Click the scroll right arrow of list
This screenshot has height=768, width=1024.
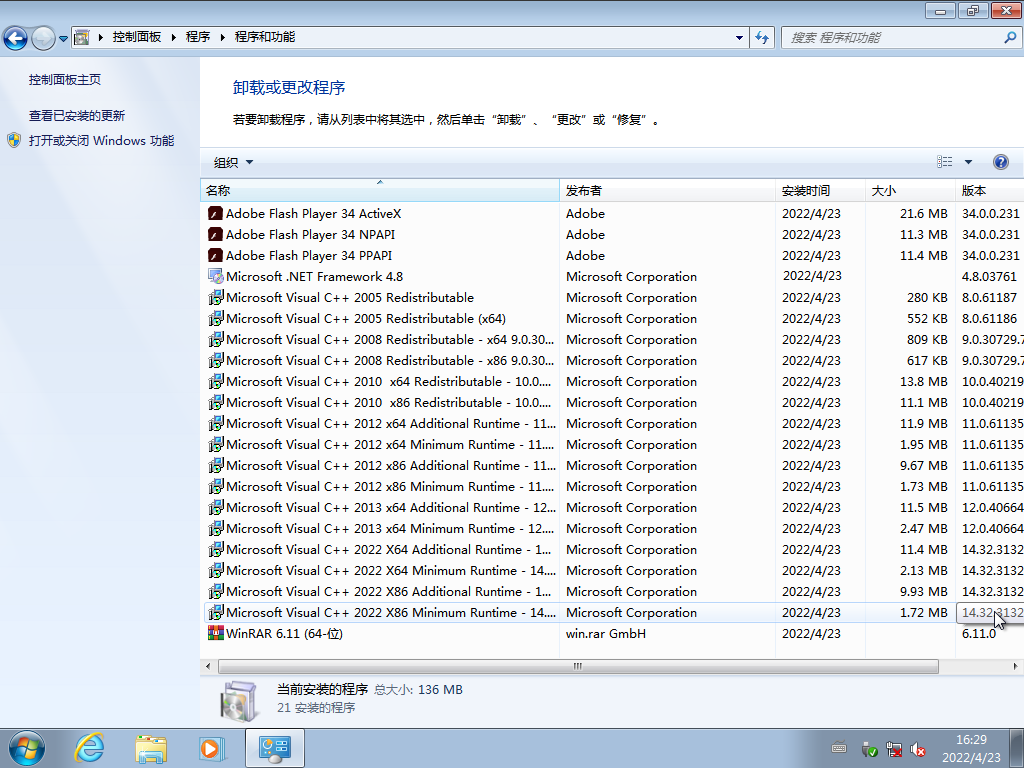pyautogui.click(x=1015, y=666)
